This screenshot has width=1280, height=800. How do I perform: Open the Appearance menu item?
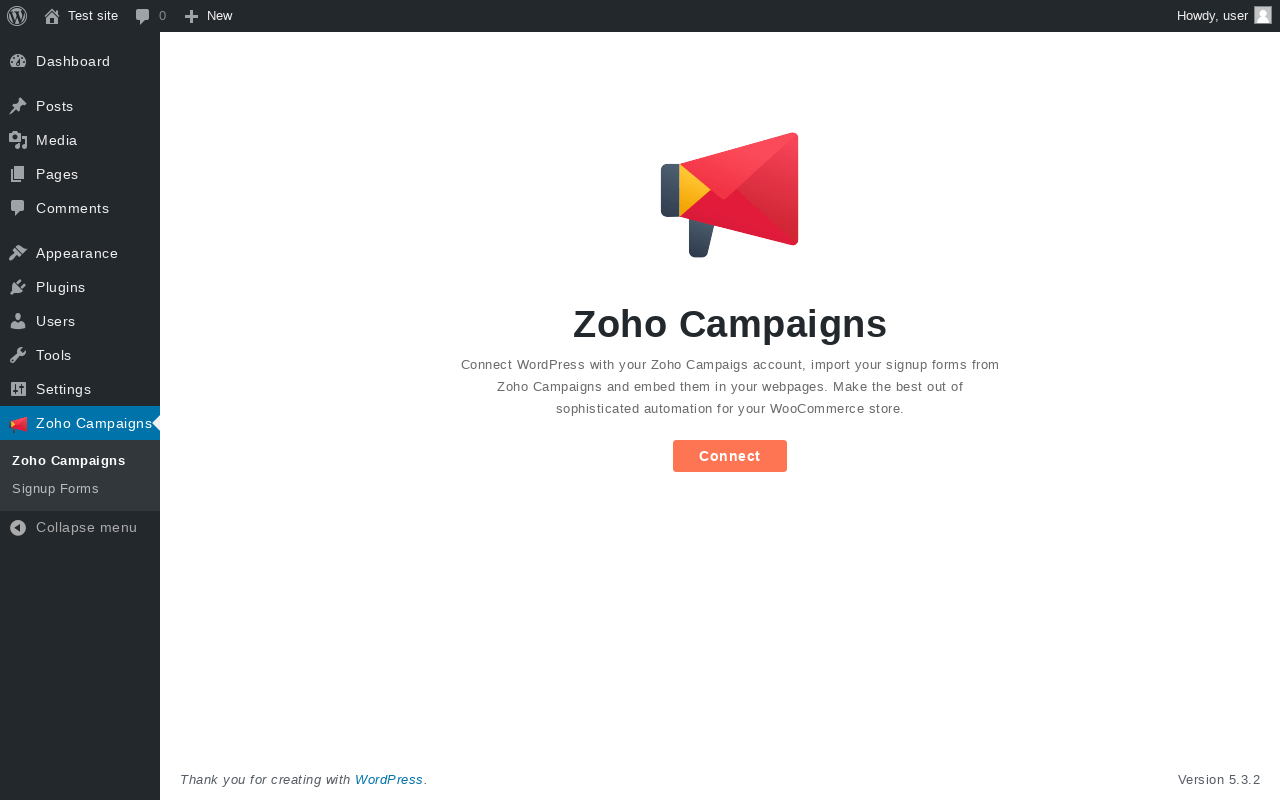[x=80, y=253]
